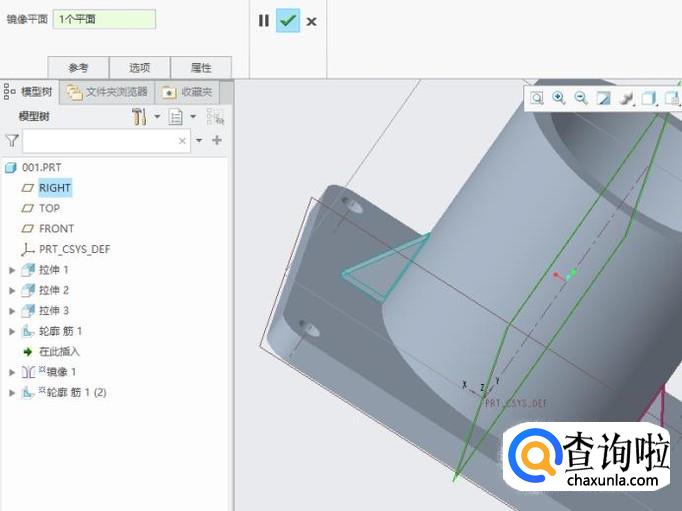Open the display style shaded sphere icon
682x511 pixels.
coord(626,98)
